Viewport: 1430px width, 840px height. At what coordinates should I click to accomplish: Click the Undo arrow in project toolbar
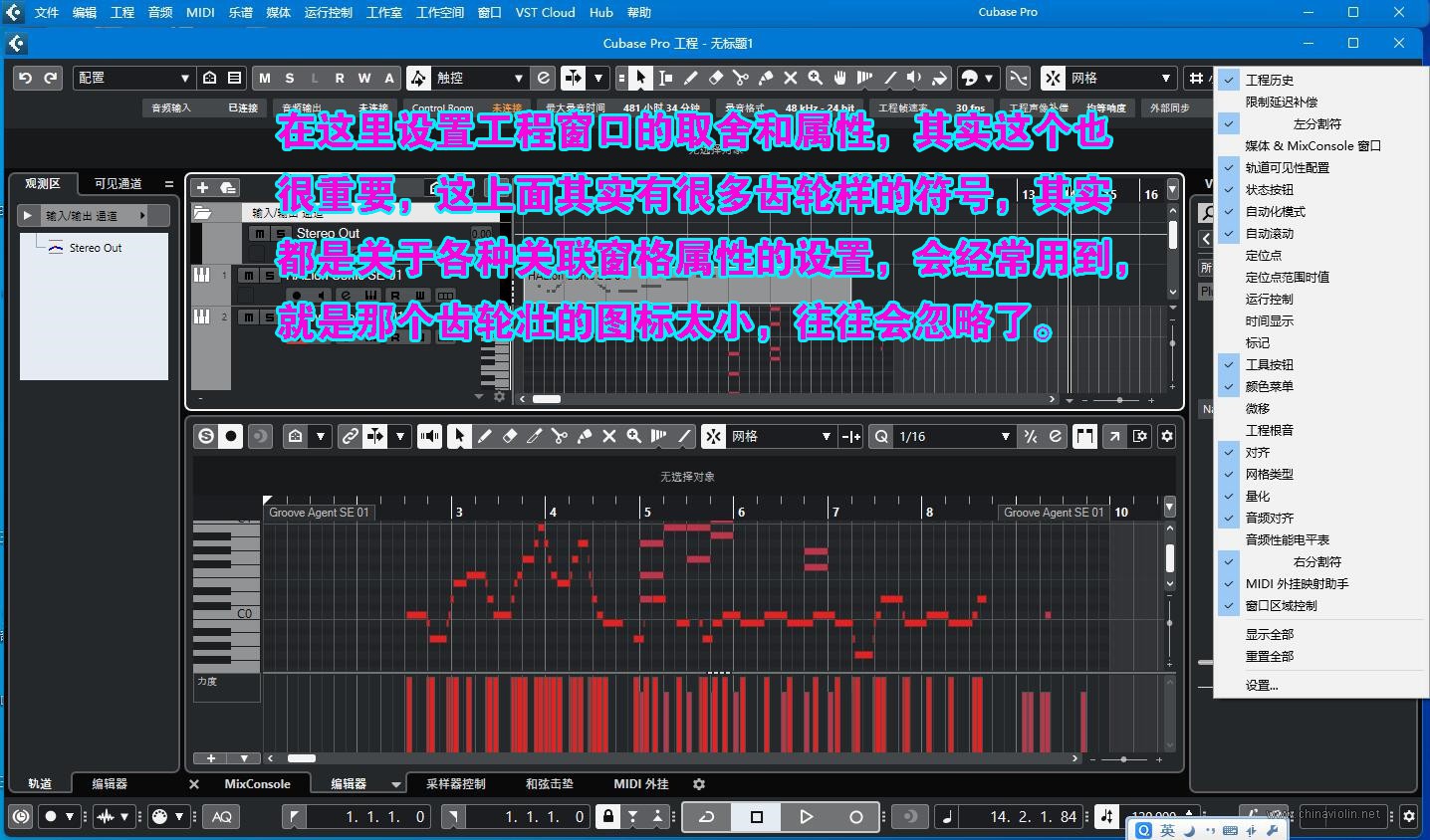pos(26,78)
